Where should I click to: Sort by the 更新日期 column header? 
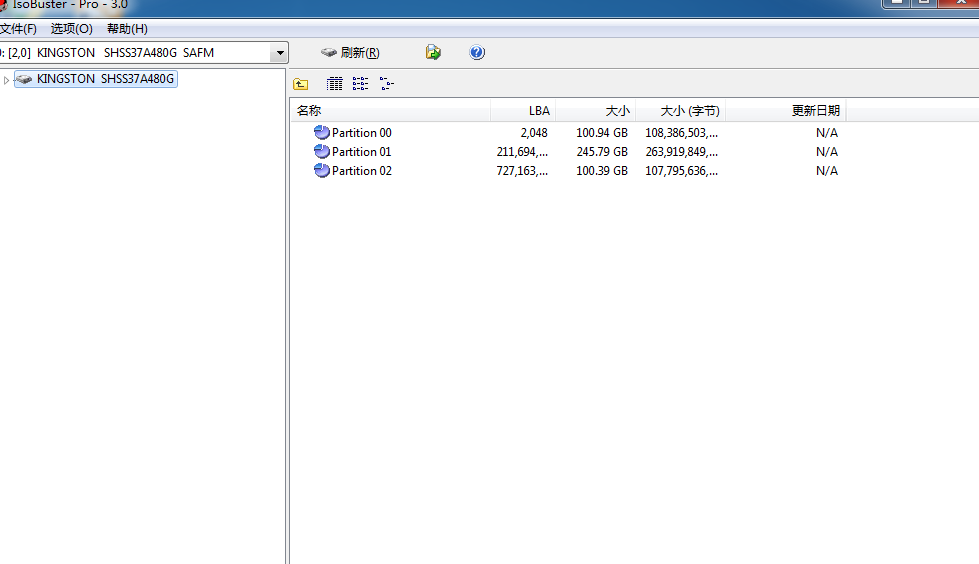coord(785,111)
